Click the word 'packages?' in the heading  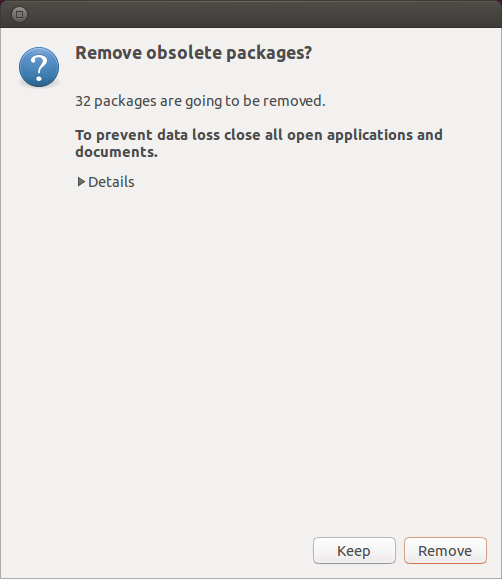(x=269, y=54)
